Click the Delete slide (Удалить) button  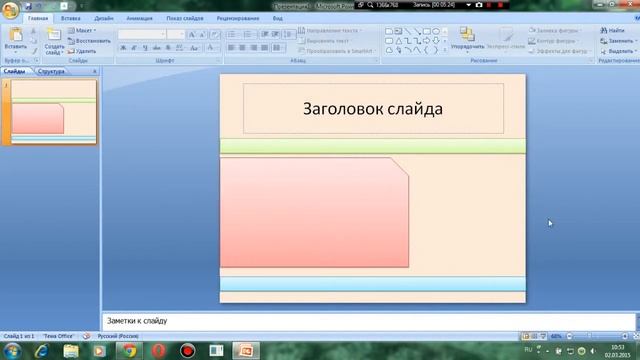[82, 51]
